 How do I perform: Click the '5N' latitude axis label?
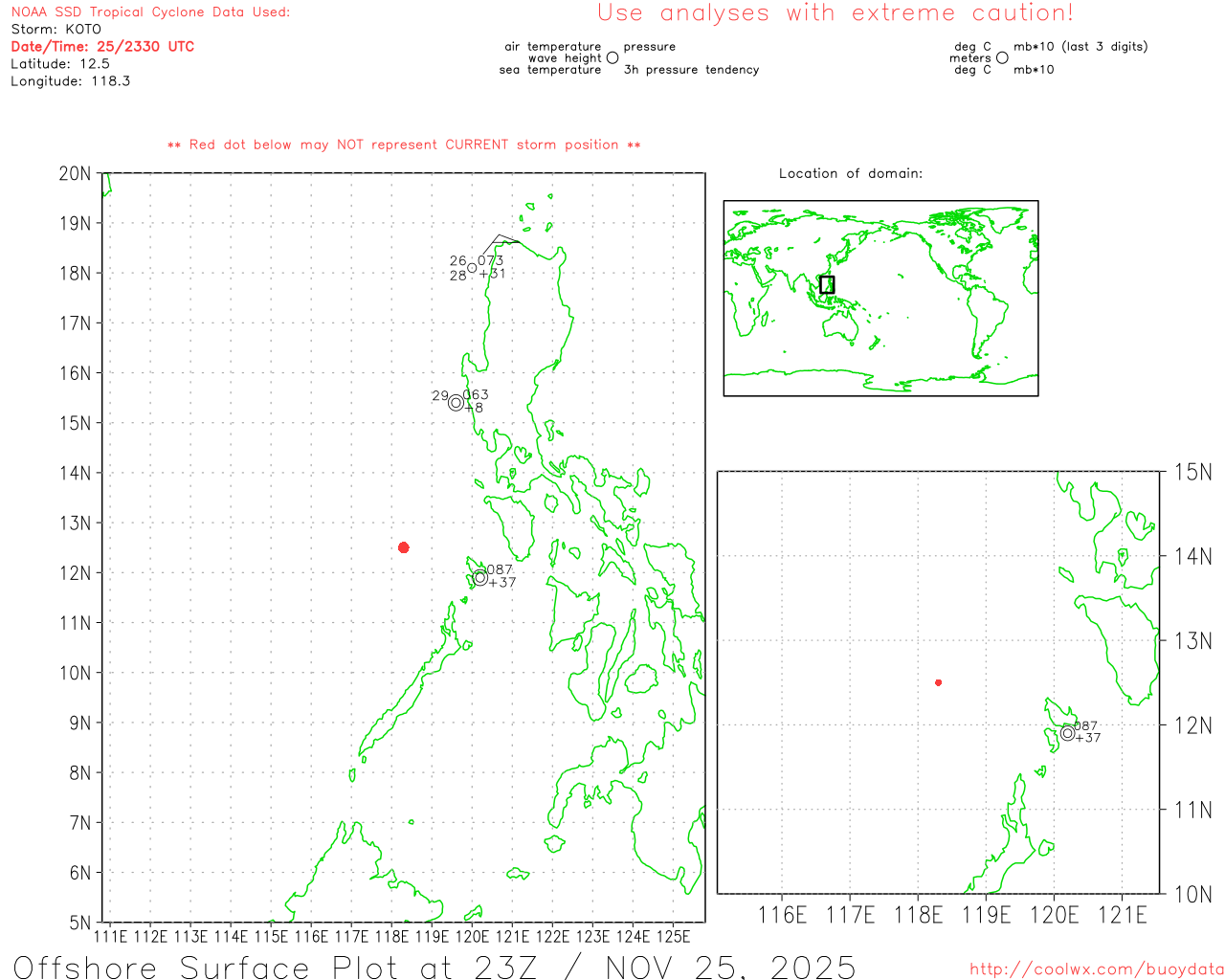pos(81,924)
